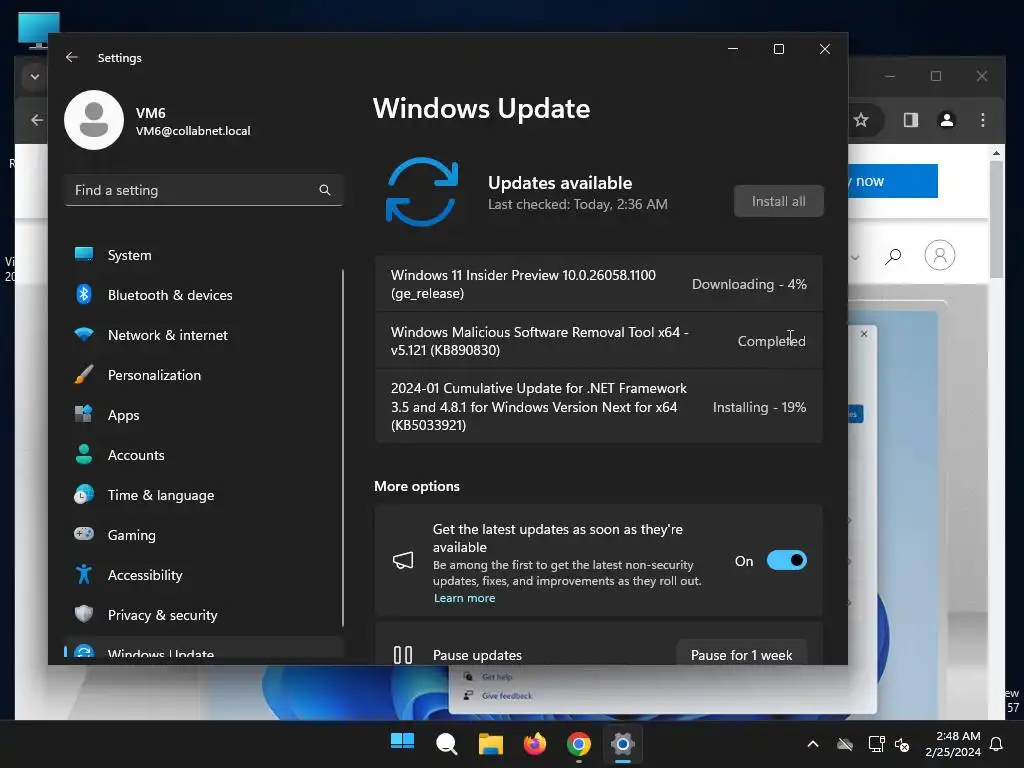This screenshot has width=1024, height=768.
Task: Click the blue now button in Chrome page
Action: (893, 181)
